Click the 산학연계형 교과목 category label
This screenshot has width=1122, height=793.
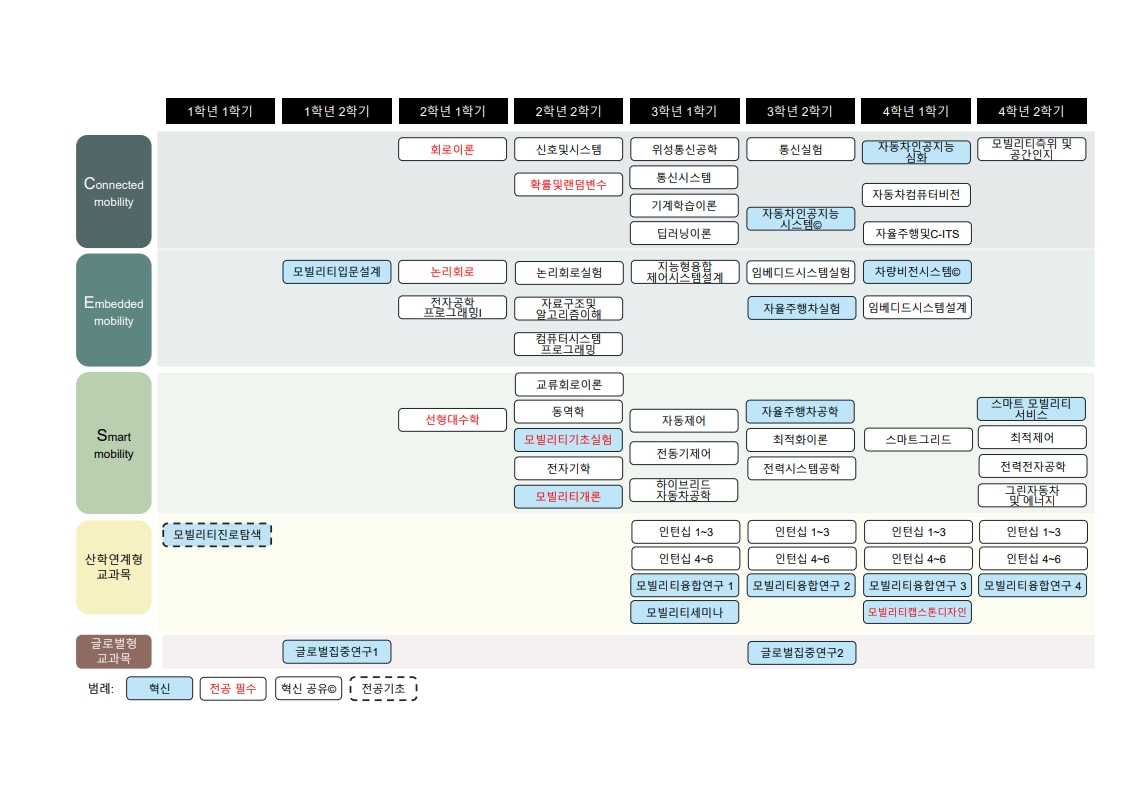point(113,567)
